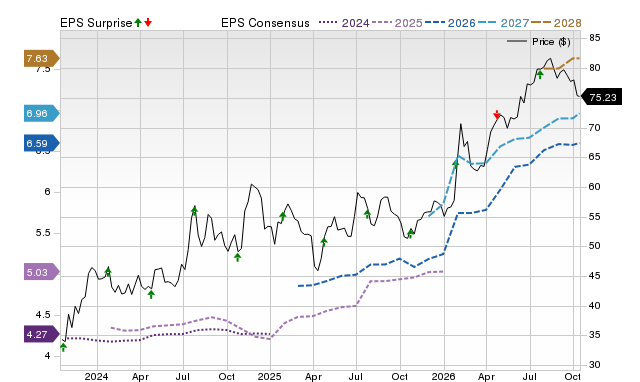Click the 40 price axis label
The width and height of the screenshot is (640, 382).
595,305
